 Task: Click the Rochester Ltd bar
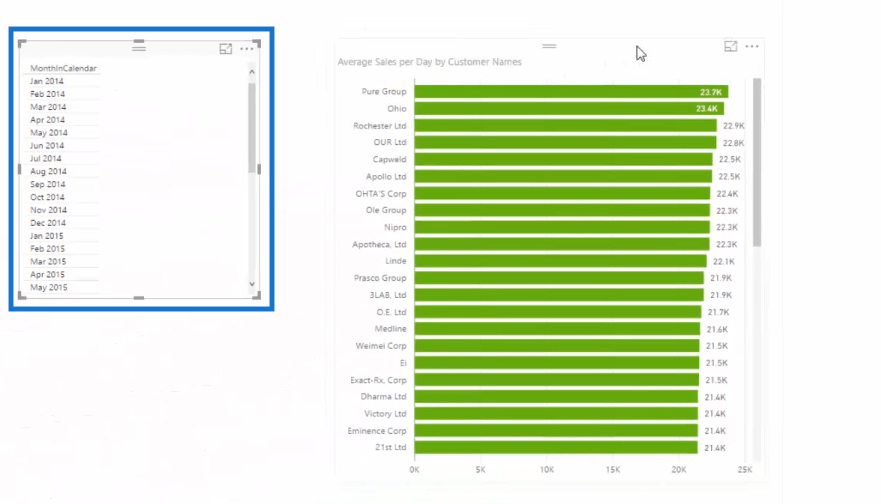(x=566, y=125)
